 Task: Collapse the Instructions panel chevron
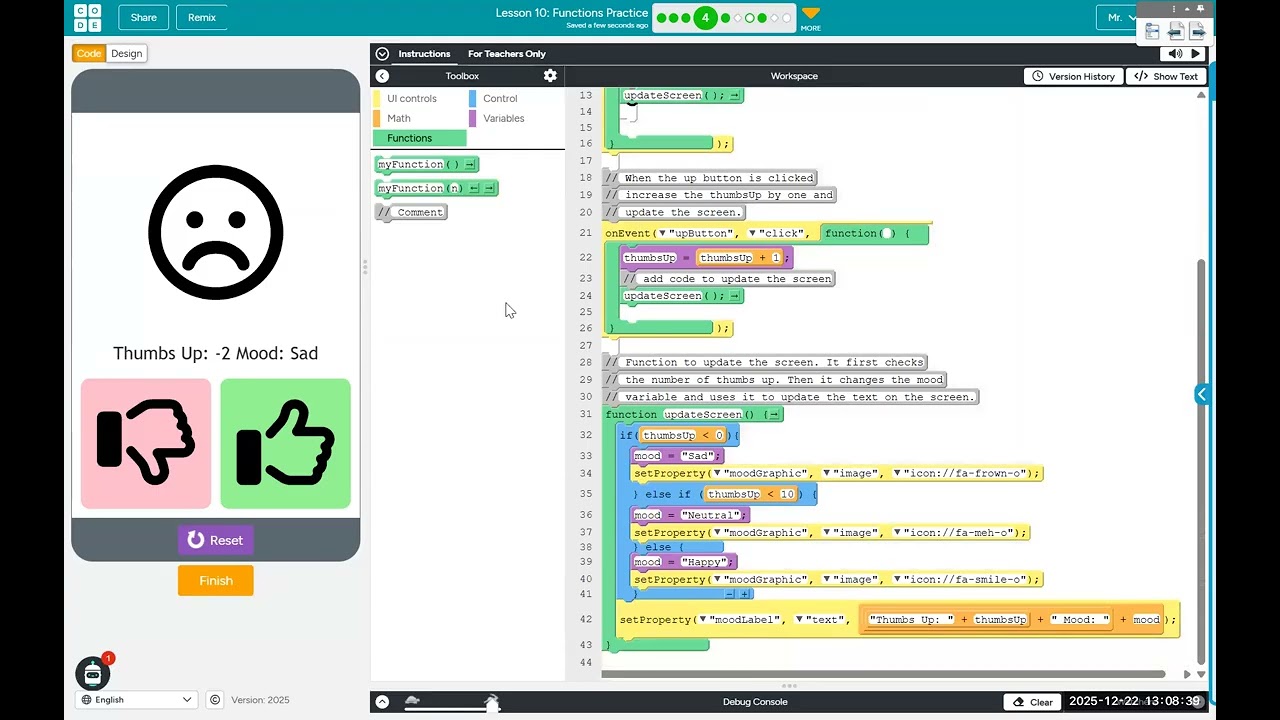tap(382, 54)
